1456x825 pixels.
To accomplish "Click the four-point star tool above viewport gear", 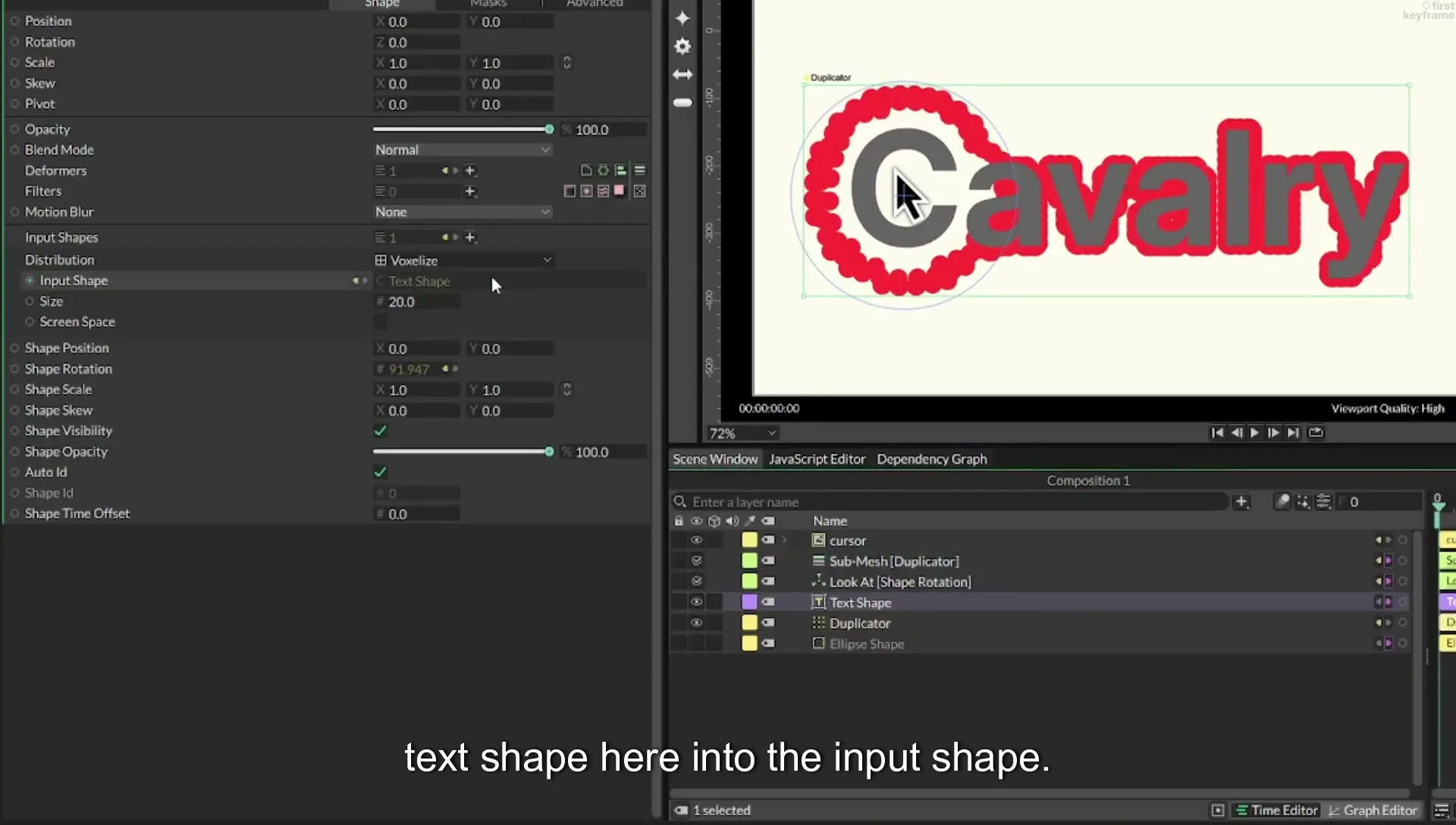I will pyautogui.click(x=682, y=18).
